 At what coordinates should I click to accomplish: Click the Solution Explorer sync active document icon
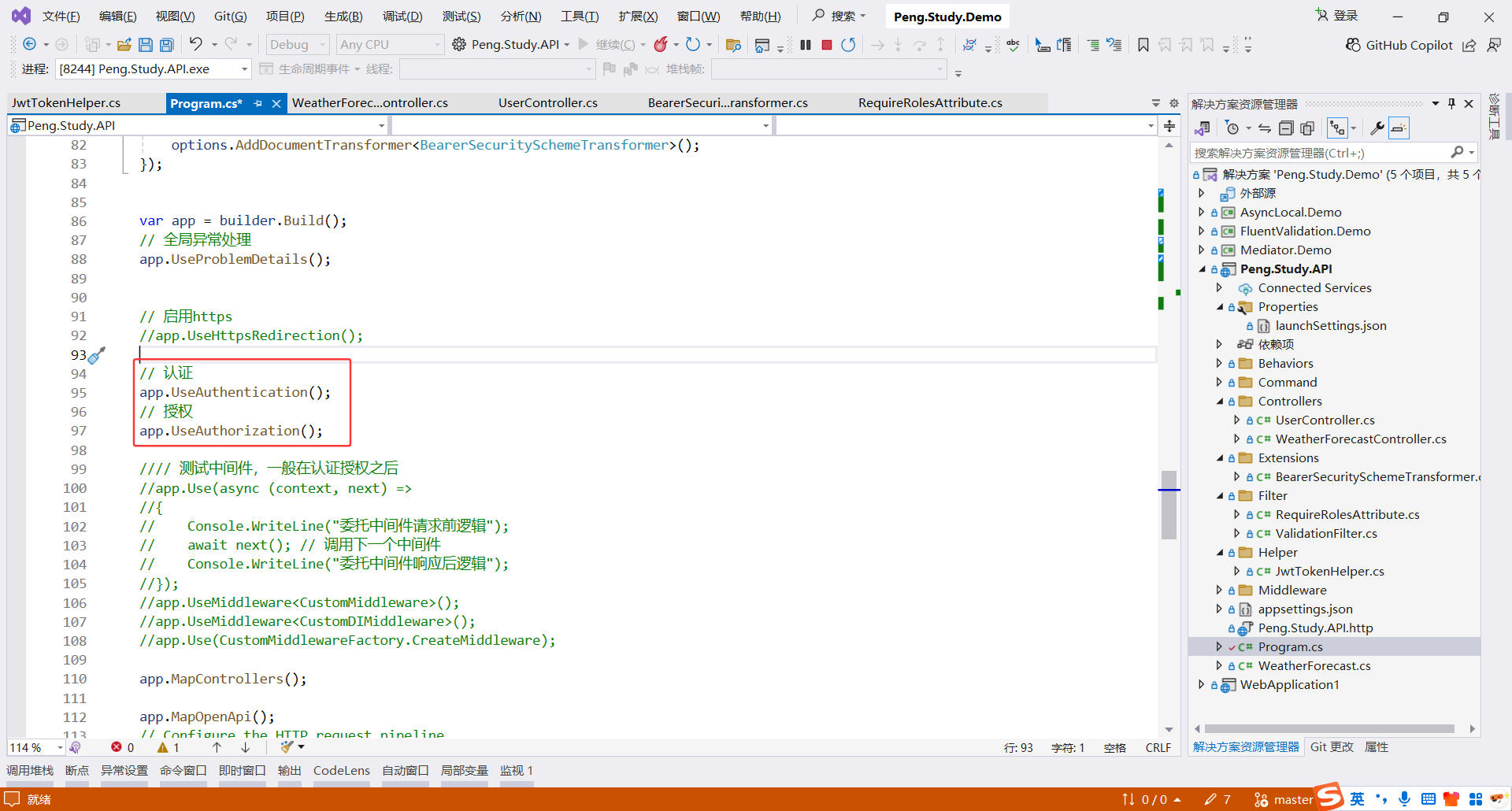pyautogui.click(x=1265, y=128)
